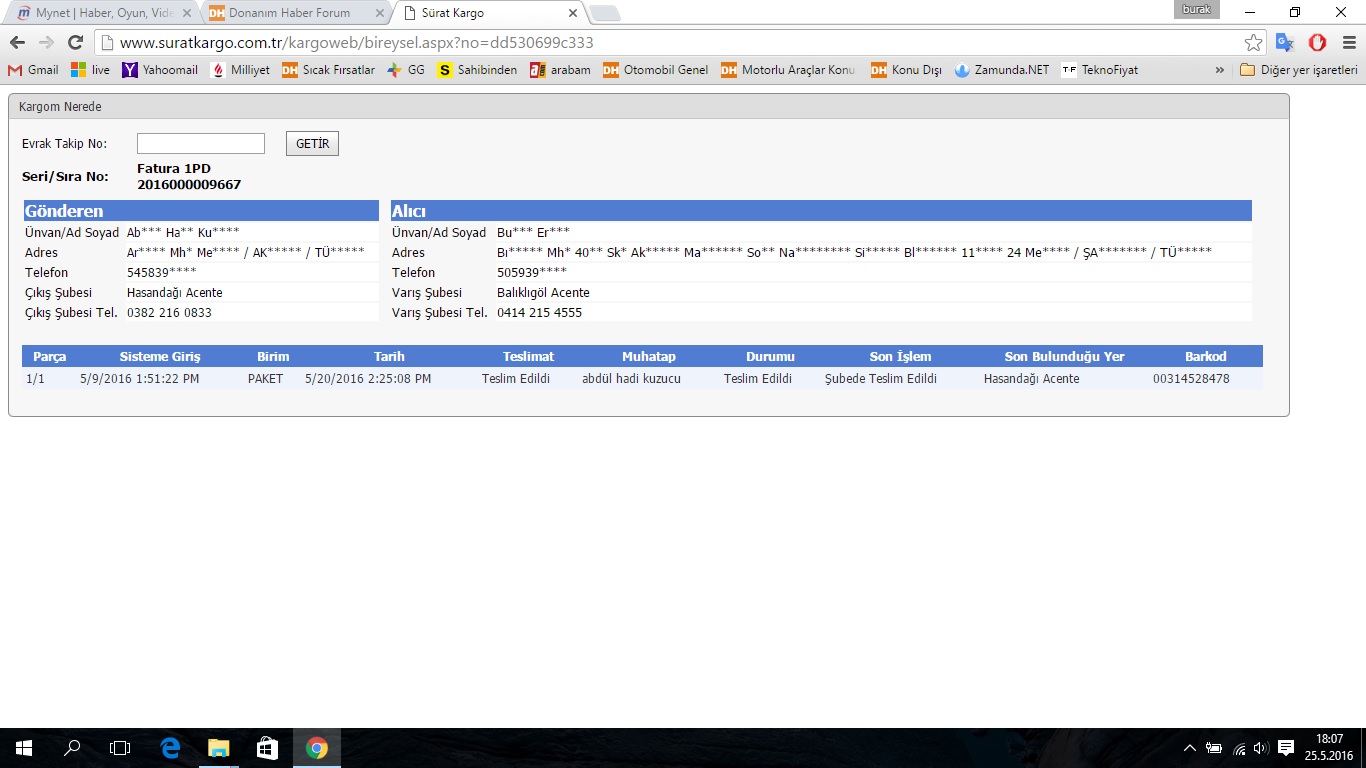Close the Sürat Kargo tab
The width and height of the screenshot is (1366, 768).
click(x=572, y=13)
